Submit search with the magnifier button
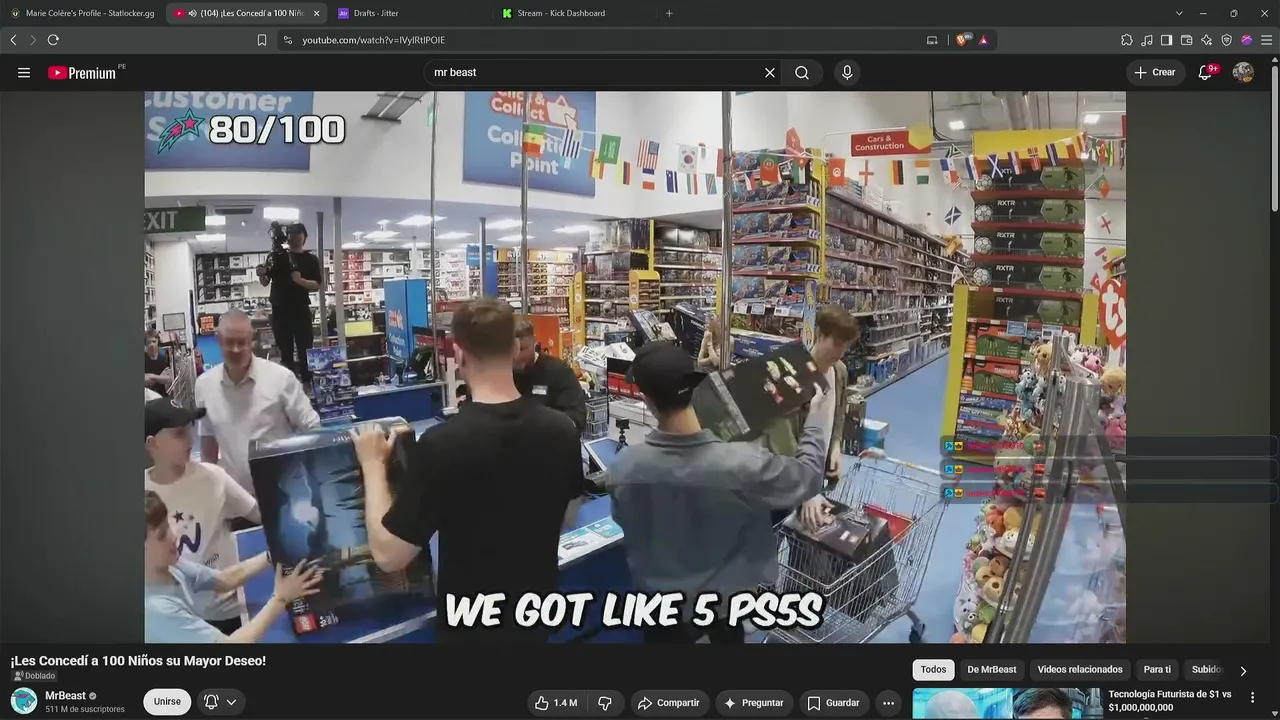1280x720 pixels. pyautogui.click(x=802, y=73)
